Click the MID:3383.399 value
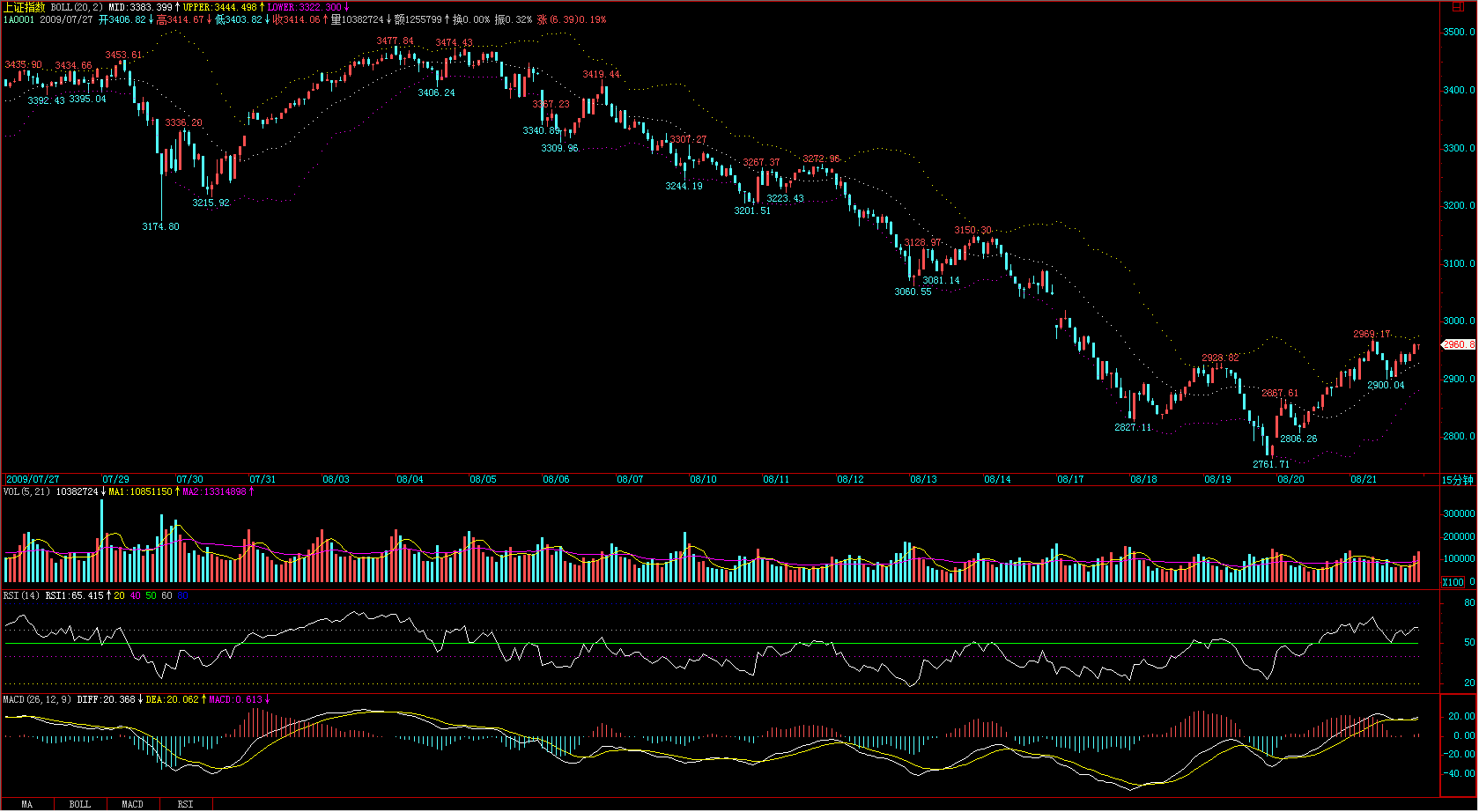Viewport: 1479px width, 812px height. [x=140, y=7]
